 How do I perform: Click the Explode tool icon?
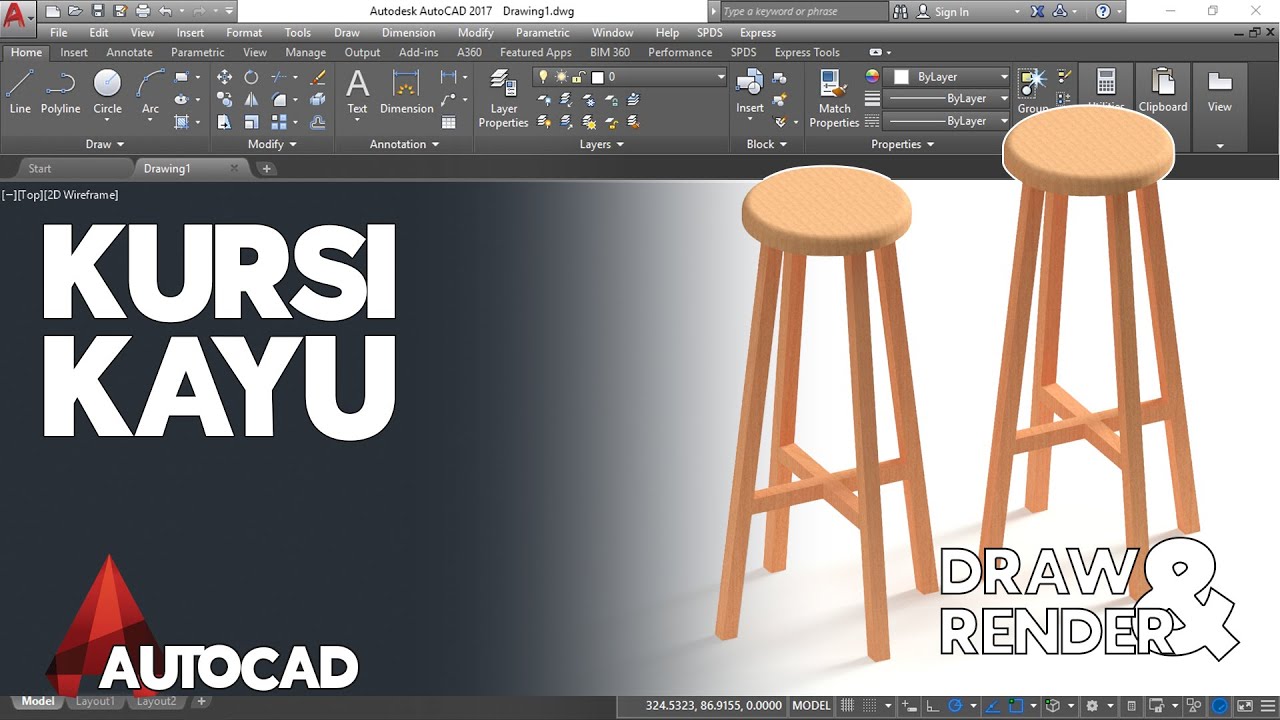point(318,99)
